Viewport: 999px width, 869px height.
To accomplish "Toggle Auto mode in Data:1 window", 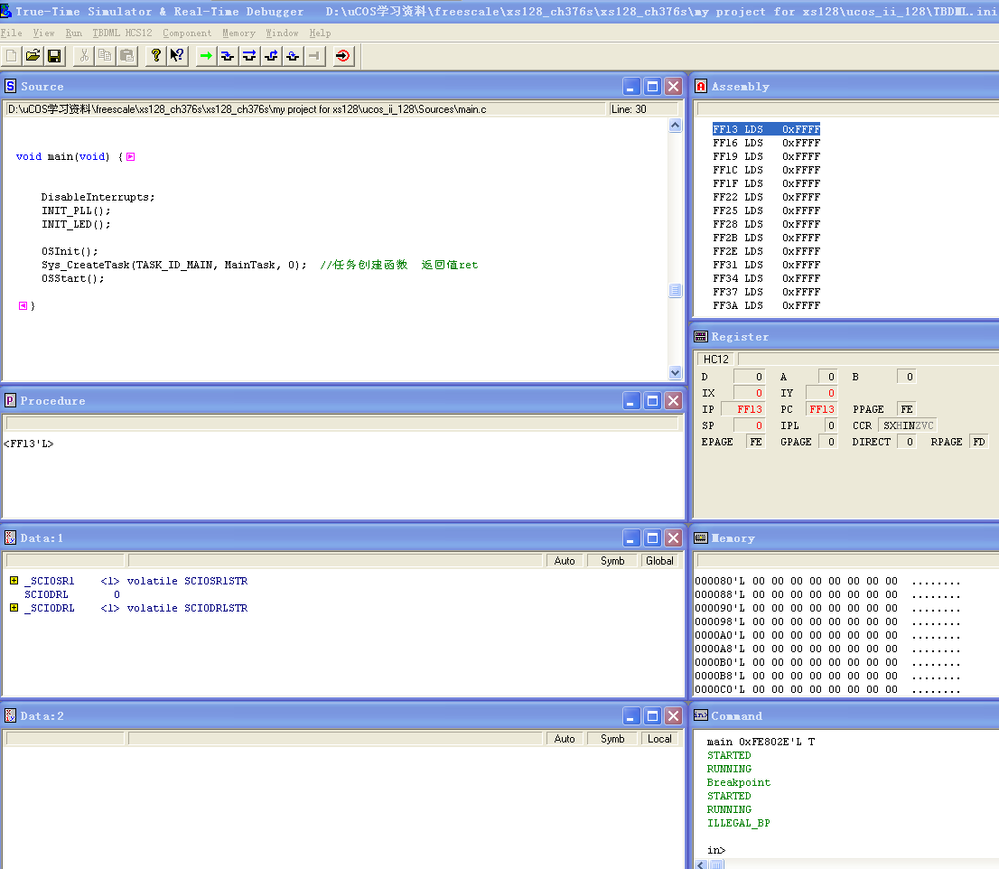I will click(x=564, y=561).
